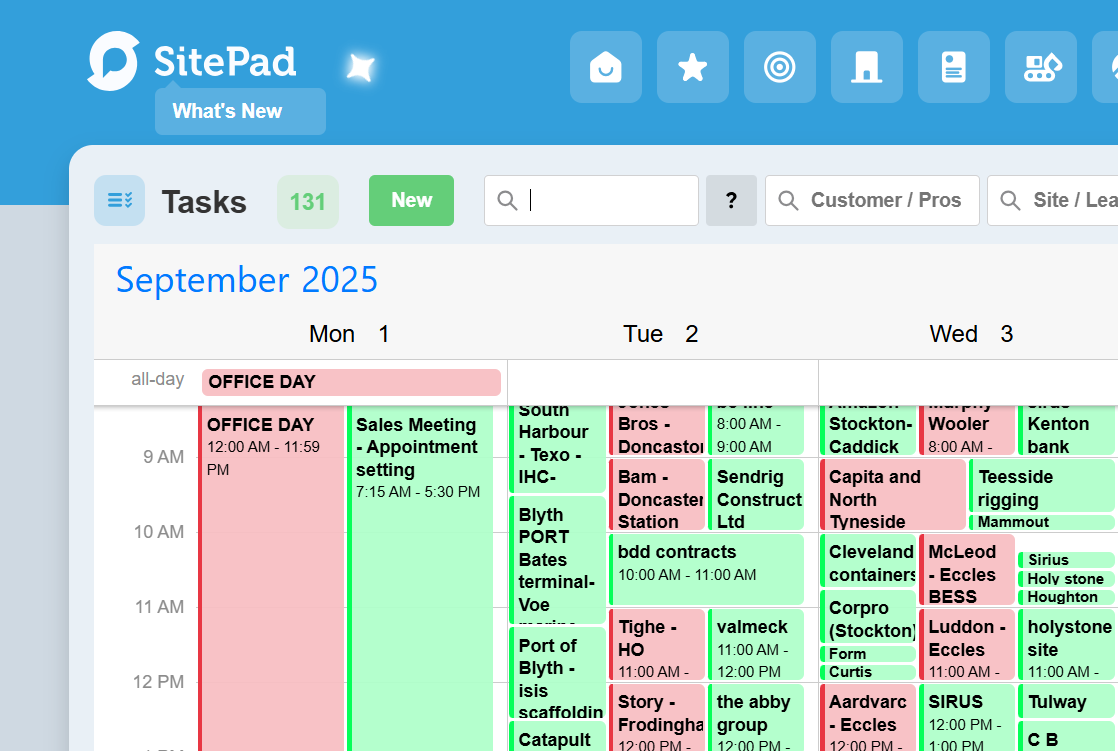The width and height of the screenshot is (1118, 751).
Task: Open the Curtis event
Action: click(x=868, y=672)
